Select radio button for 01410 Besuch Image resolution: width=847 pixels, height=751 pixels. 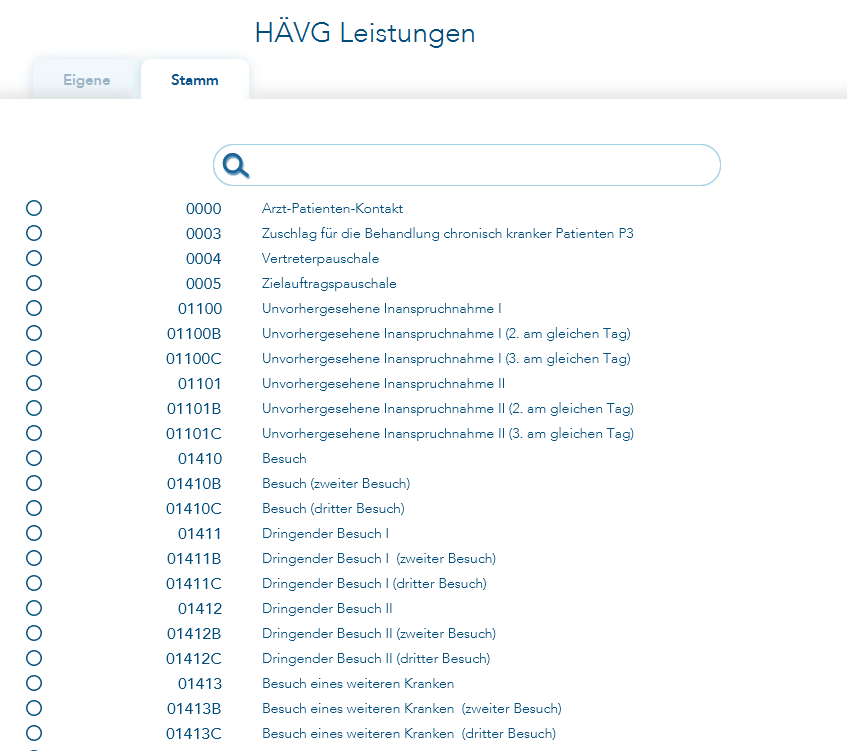34,458
